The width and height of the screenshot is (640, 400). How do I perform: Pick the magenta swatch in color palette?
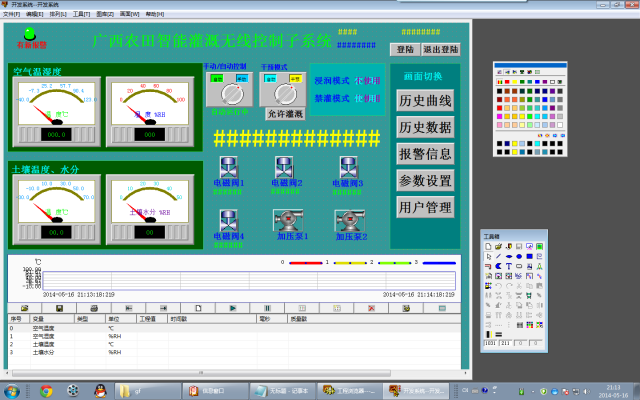(500, 116)
